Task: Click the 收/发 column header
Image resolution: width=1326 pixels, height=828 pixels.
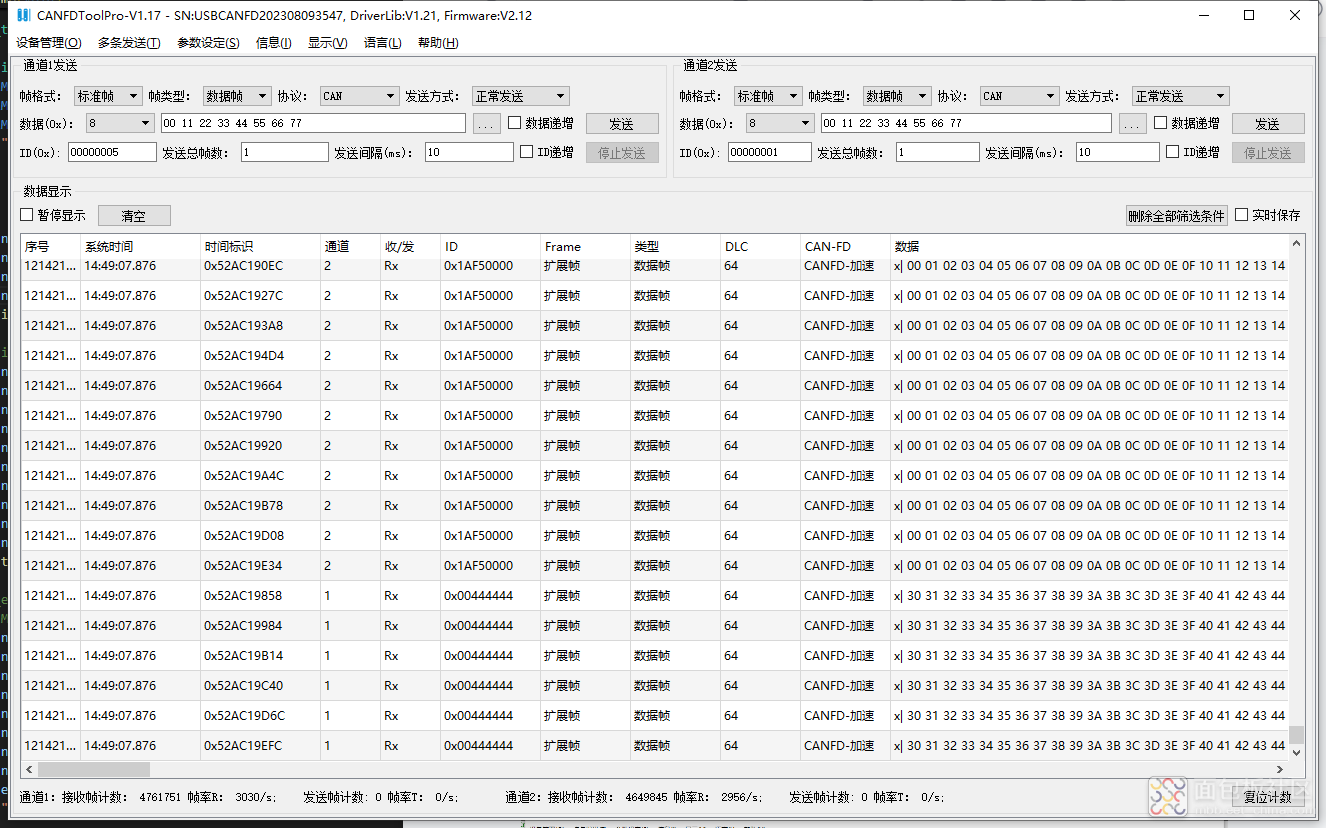Action: tap(410, 247)
